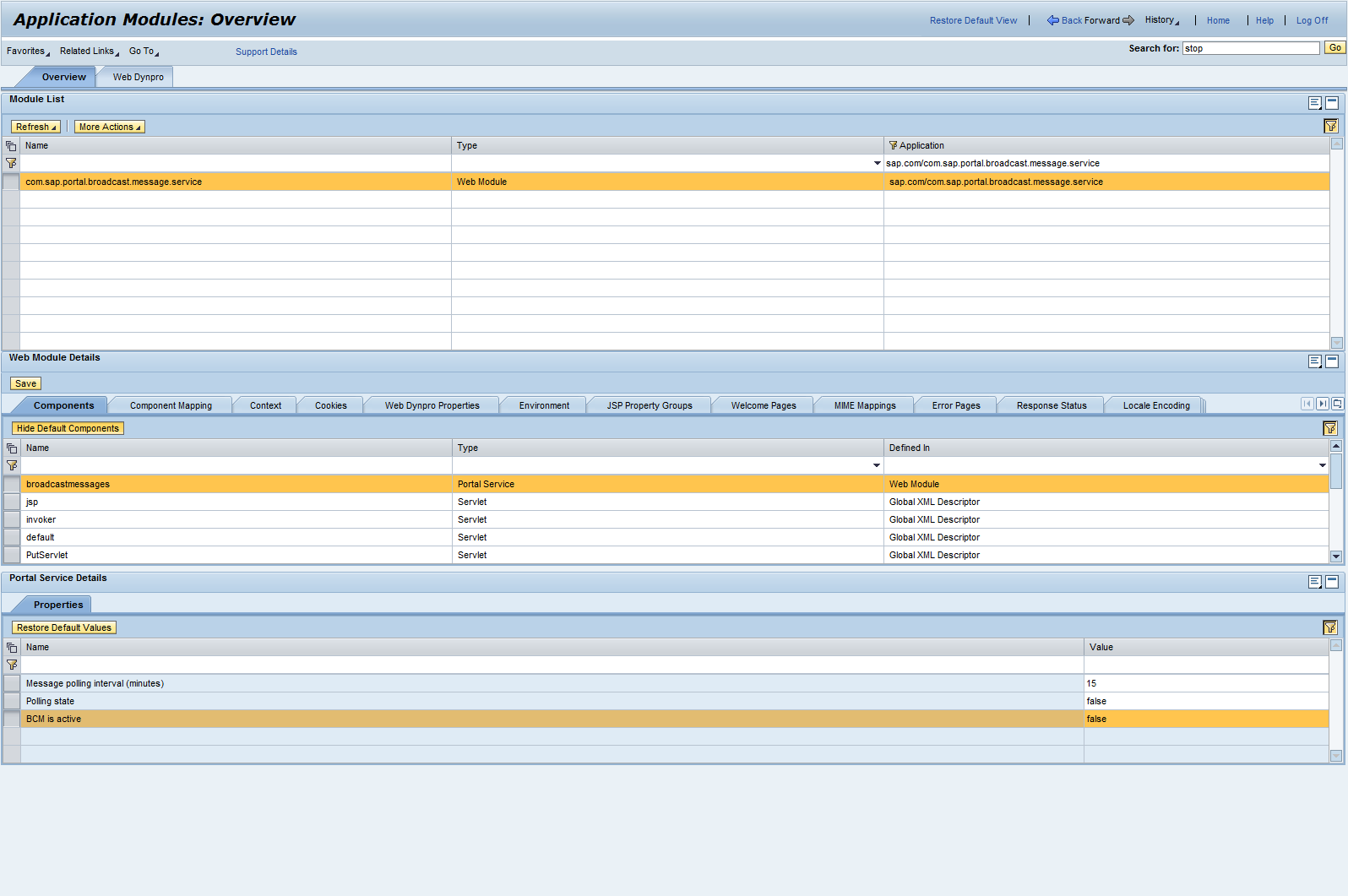Image resolution: width=1348 pixels, height=896 pixels.
Task: Click the Search for input field
Action: click(x=1250, y=48)
